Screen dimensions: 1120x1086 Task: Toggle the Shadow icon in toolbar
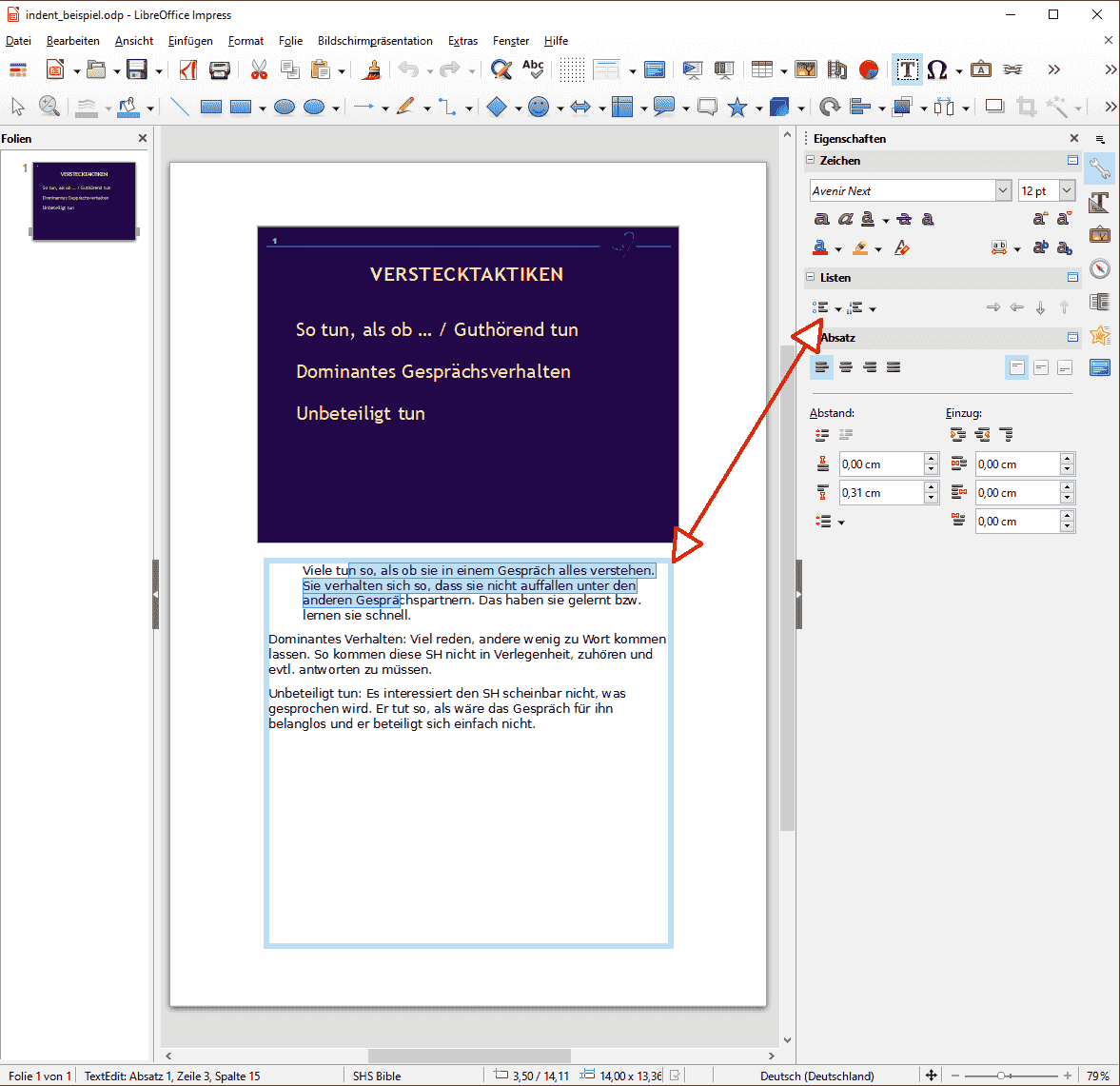coord(993,107)
